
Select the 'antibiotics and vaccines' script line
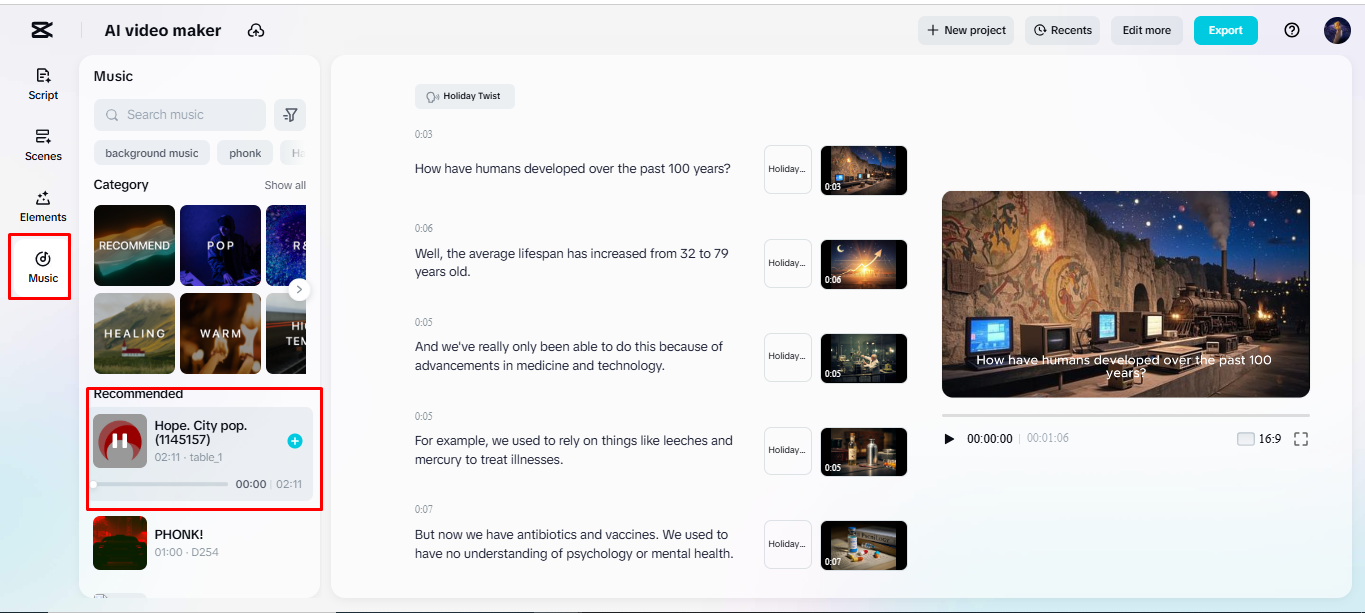click(x=574, y=544)
